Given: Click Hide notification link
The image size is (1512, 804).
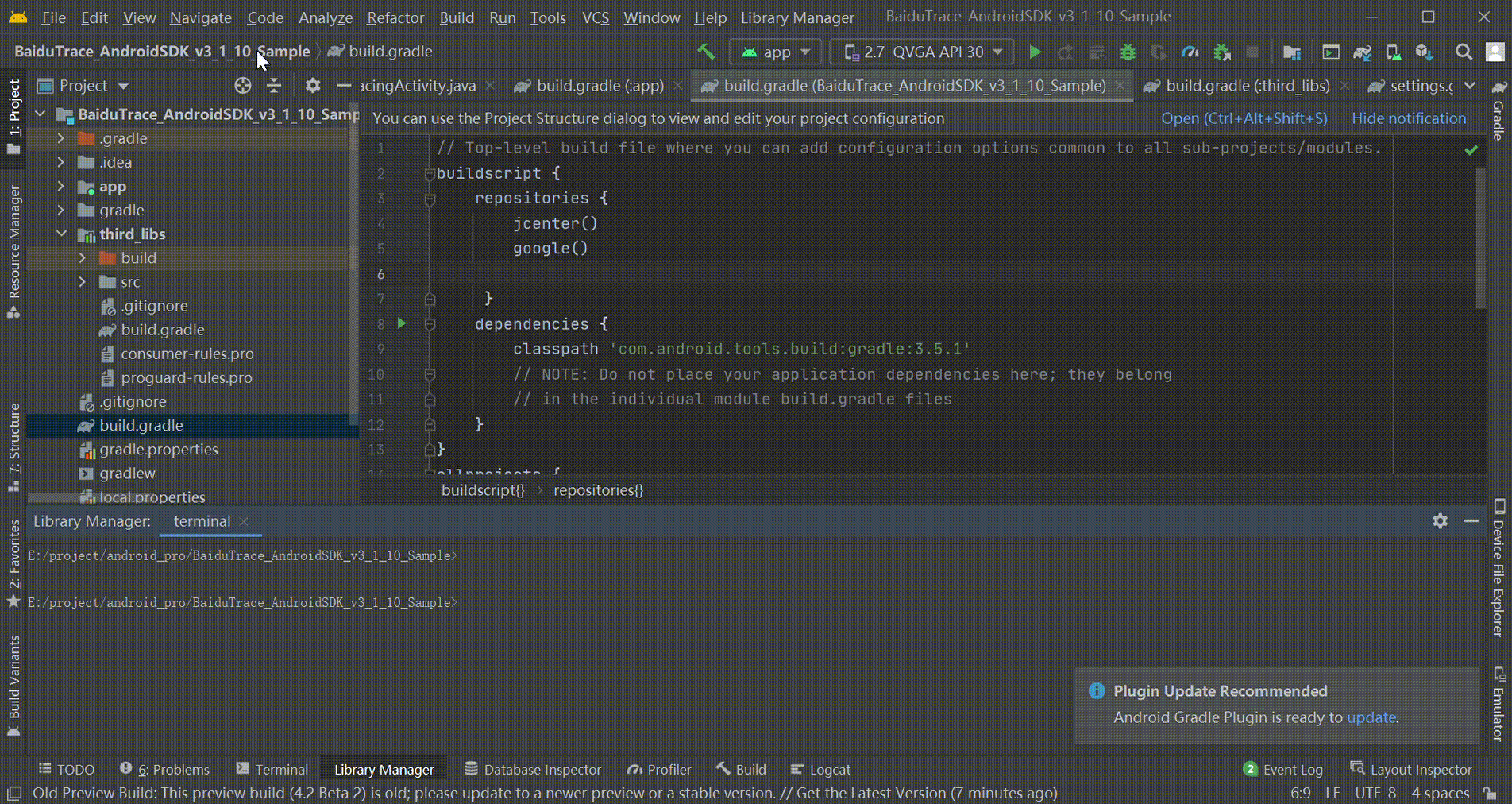Looking at the screenshot, I should pos(1409,118).
